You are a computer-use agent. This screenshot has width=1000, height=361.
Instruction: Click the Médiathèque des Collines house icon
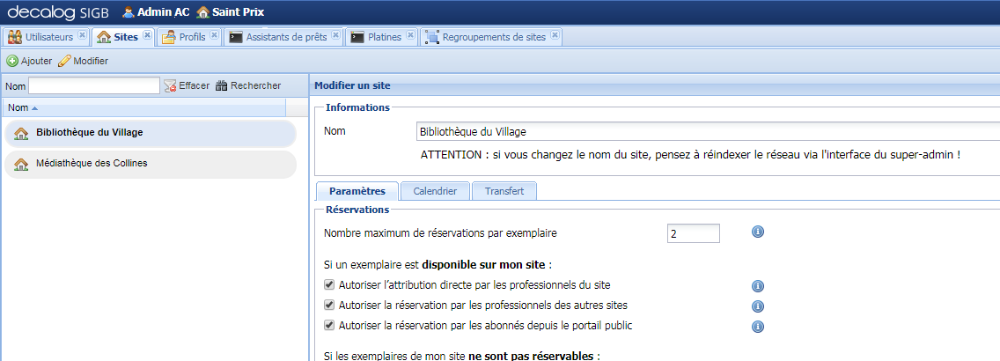tap(21, 164)
